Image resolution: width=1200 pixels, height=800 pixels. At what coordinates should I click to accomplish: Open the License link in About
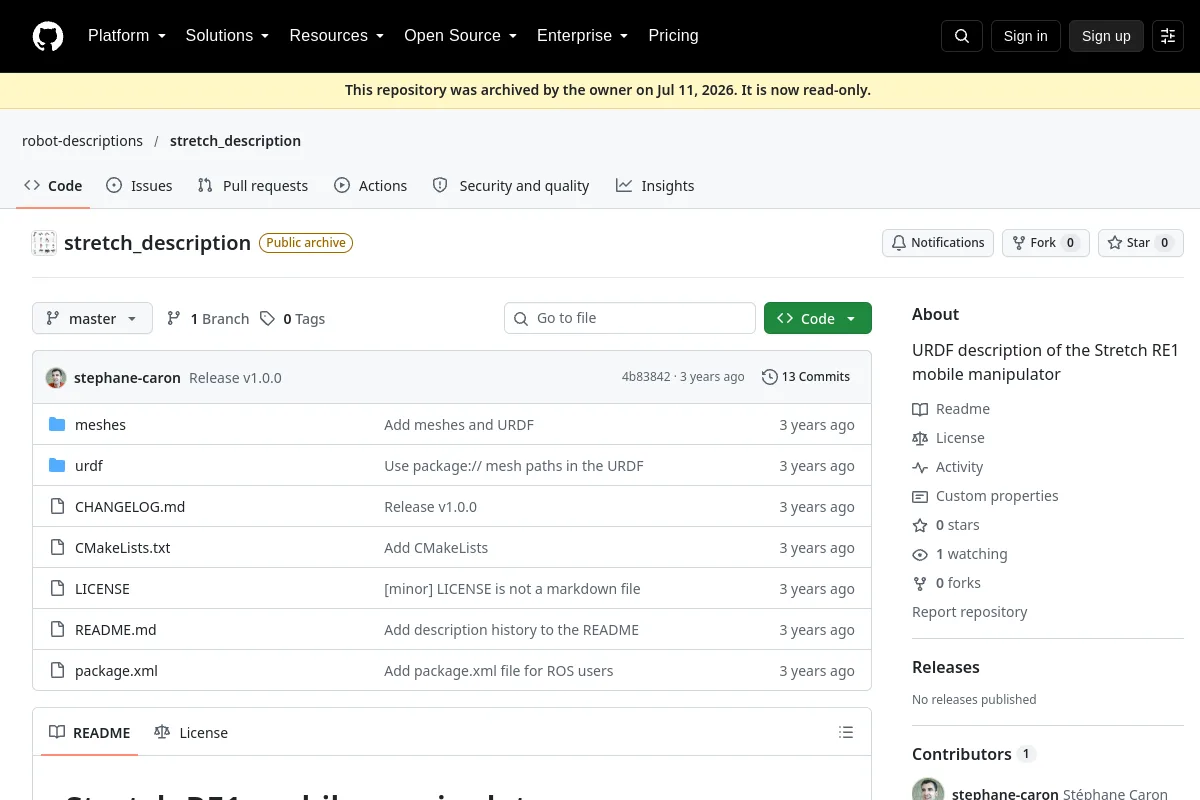pyautogui.click(x=948, y=438)
